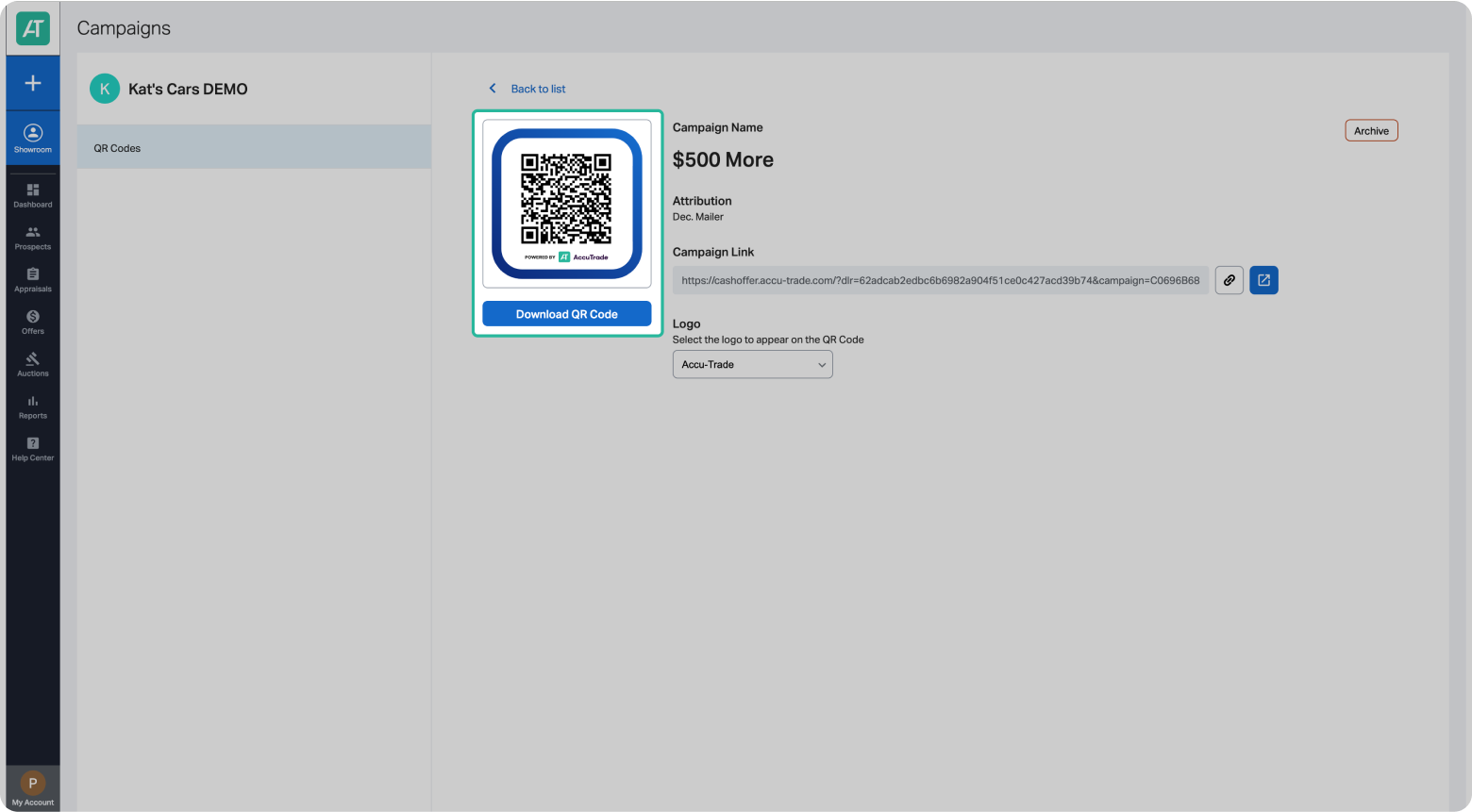Archive this campaign
The width and height of the screenshot is (1472, 812).
pos(1371,131)
